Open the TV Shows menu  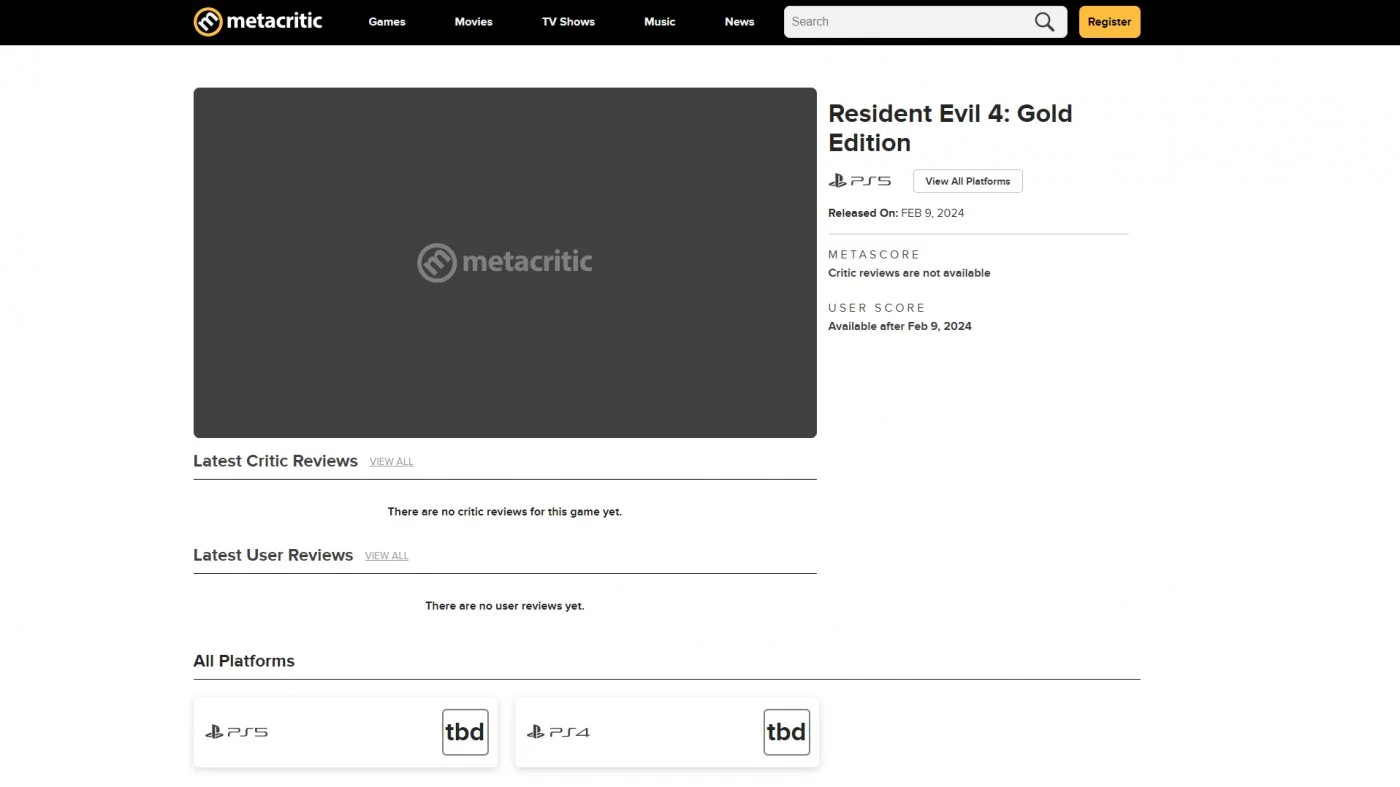click(x=568, y=22)
